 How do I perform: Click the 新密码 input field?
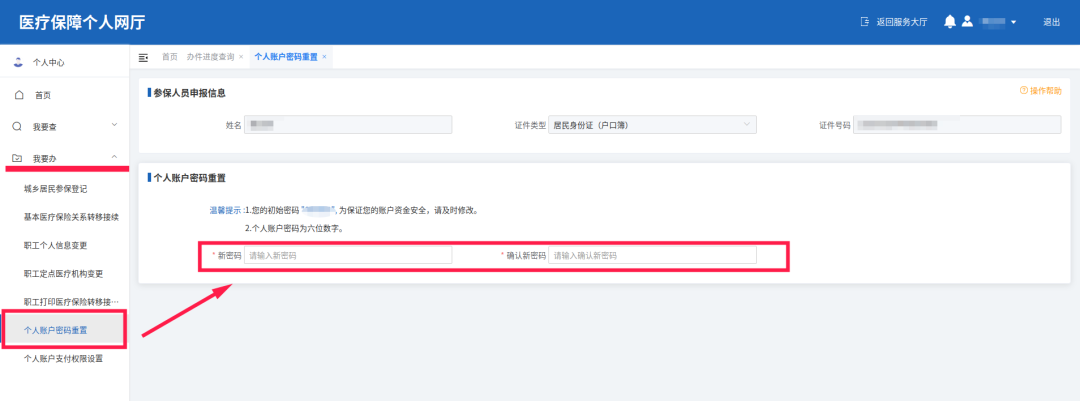tap(348, 256)
